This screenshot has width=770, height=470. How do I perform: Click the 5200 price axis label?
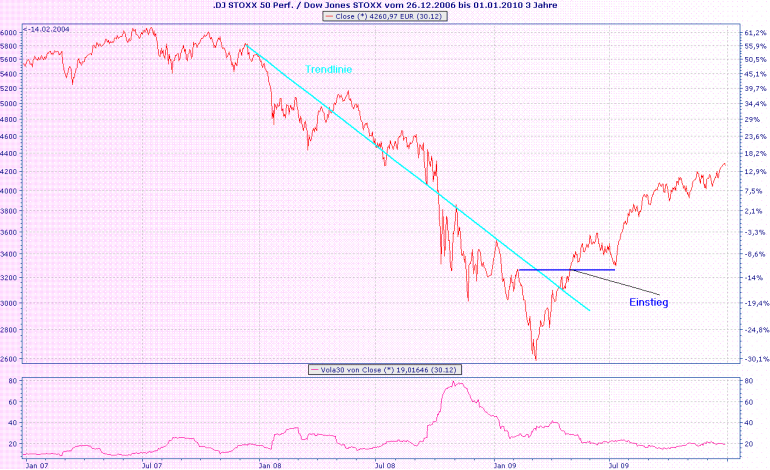click(x=8, y=89)
